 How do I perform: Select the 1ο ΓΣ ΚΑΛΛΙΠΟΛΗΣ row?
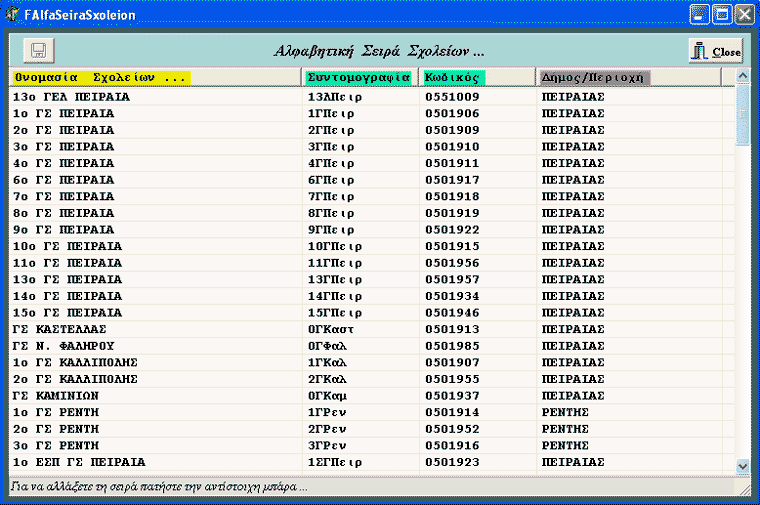pos(75,362)
